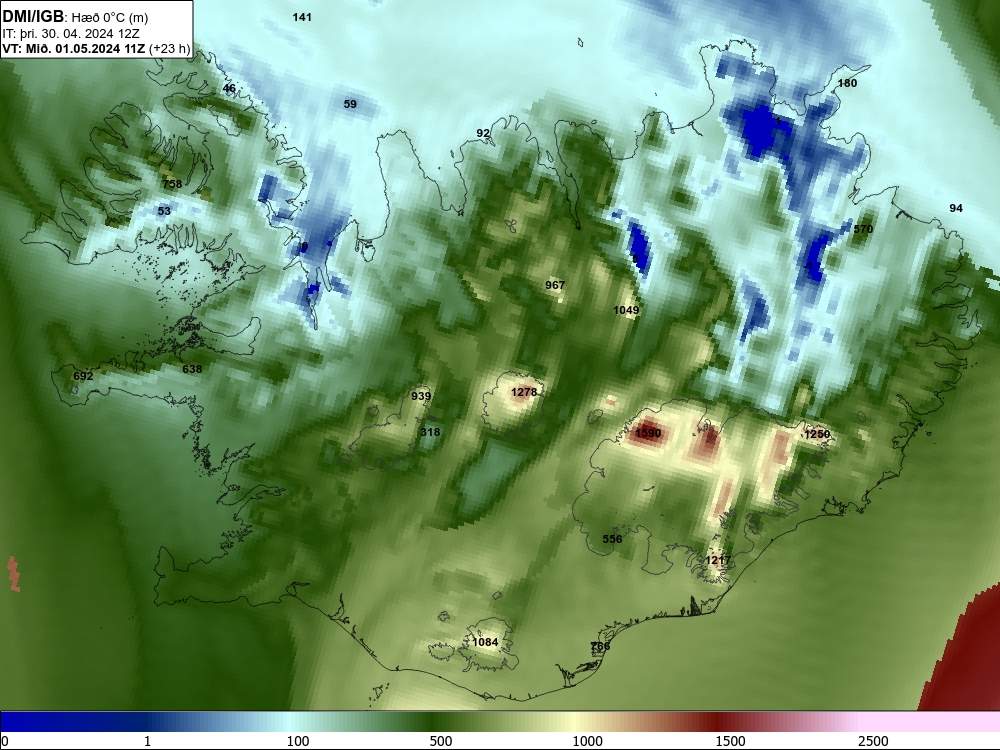Click the 94 value off the east coast

tap(956, 208)
